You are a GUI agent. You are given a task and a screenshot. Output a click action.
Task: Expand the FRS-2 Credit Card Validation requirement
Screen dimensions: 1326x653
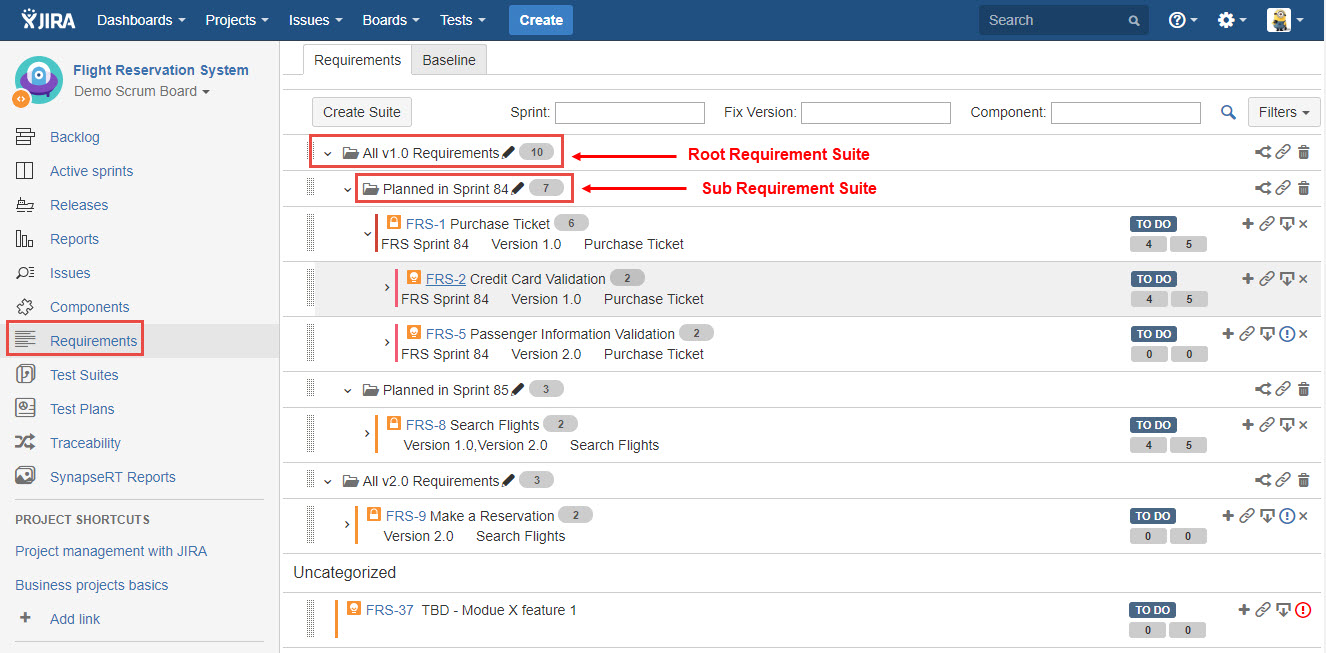point(387,288)
